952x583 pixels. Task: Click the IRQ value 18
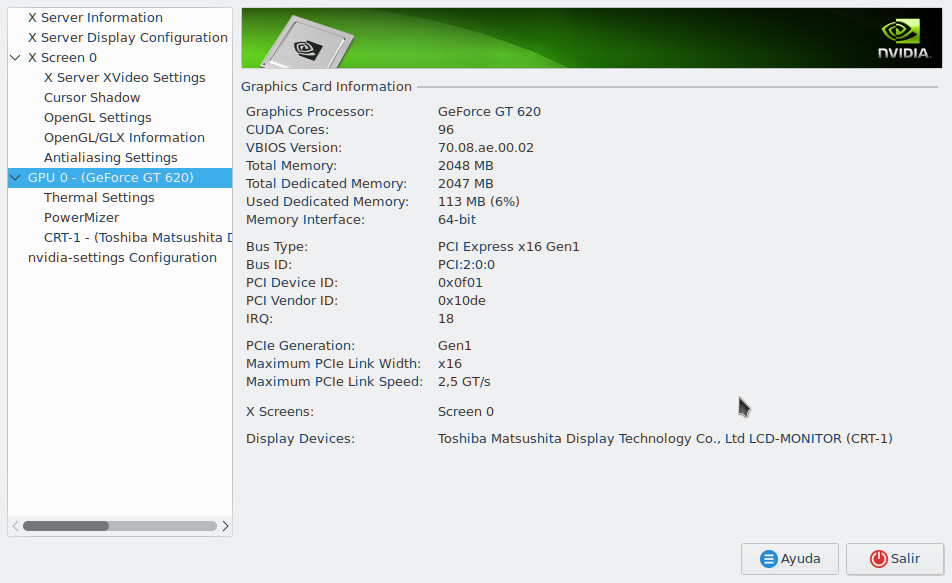pyautogui.click(x=446, y=319)
